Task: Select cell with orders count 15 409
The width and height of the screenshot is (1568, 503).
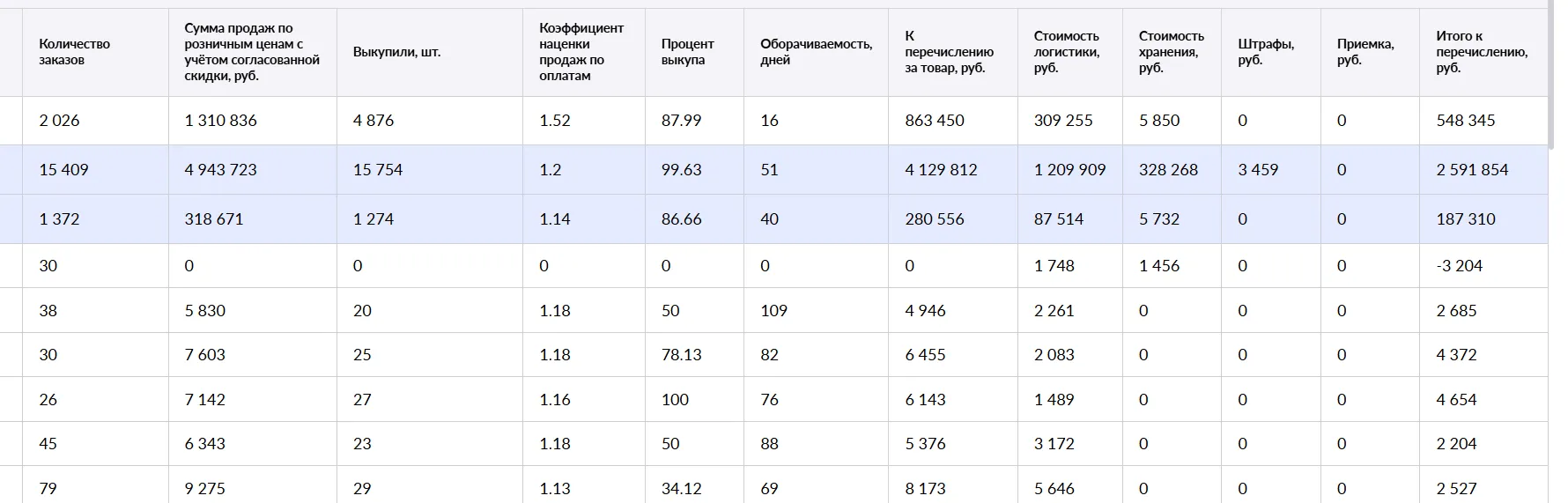Action: coord(64,170)
